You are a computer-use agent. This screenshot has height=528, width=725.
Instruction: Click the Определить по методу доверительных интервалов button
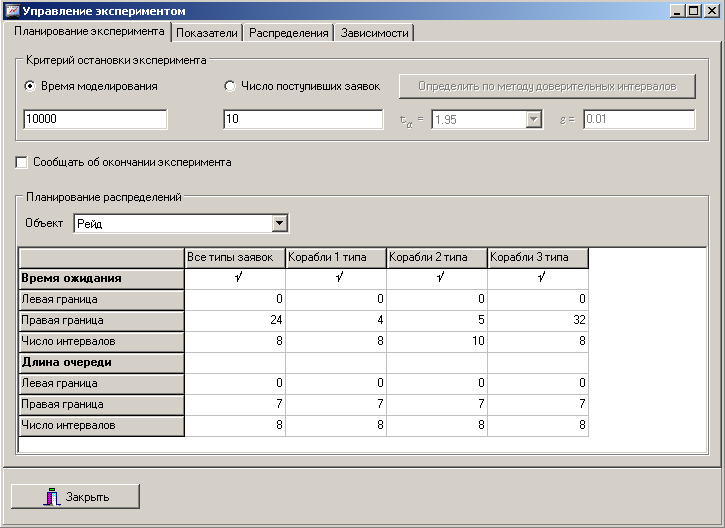(x=547, y=86)
